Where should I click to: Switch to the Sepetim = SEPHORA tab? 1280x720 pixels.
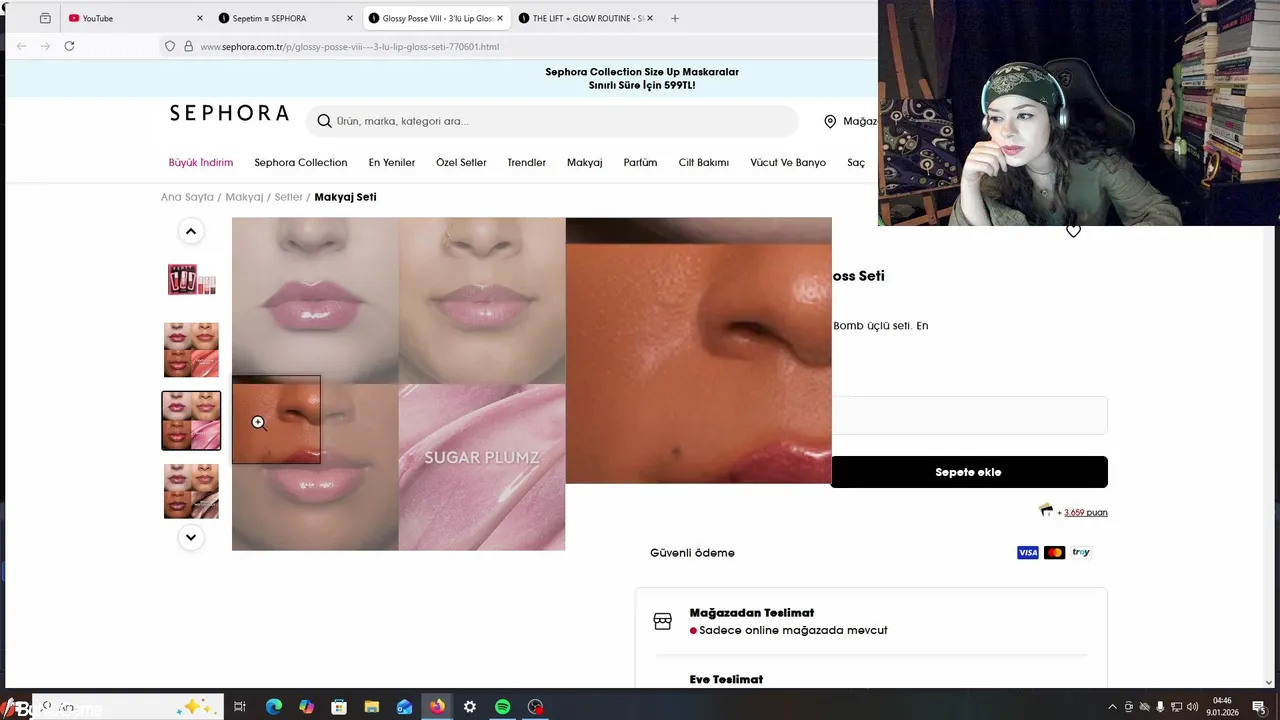[x=285, y=18]
